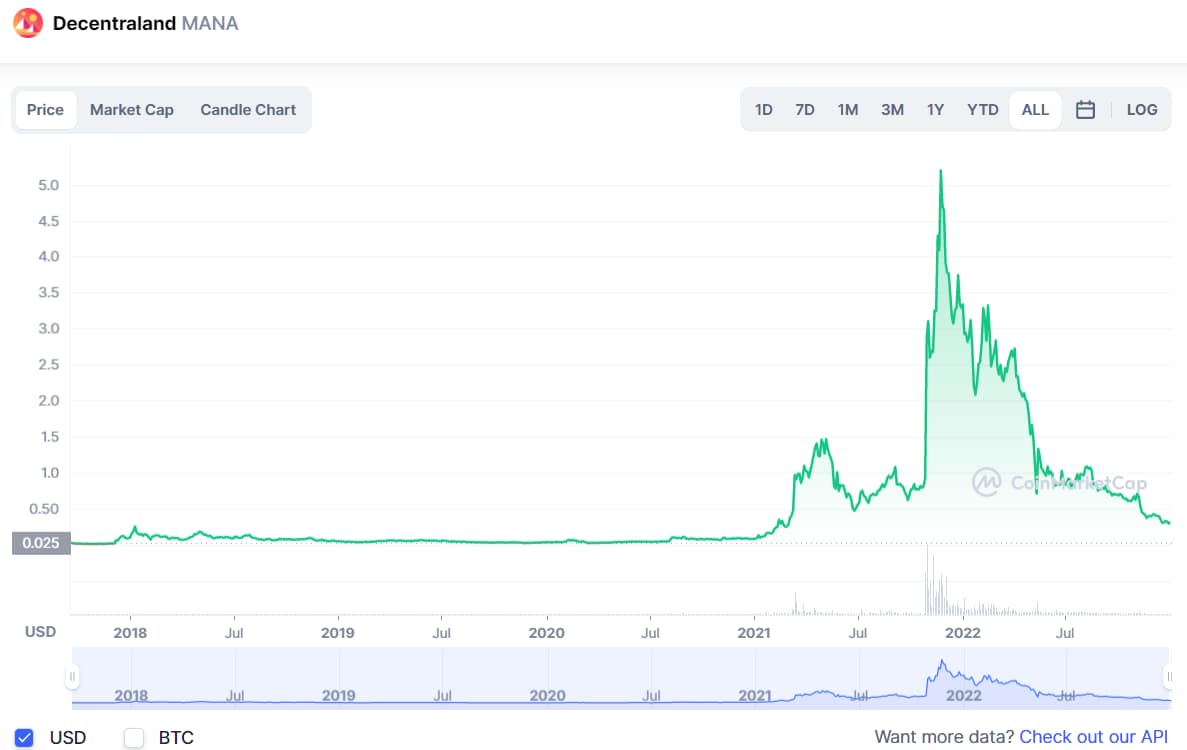The width and height of the screenshot is (1187, 750).
Task: Toggle the LOG scale button
Action: pyautogui.click(x=1141, y=110)
